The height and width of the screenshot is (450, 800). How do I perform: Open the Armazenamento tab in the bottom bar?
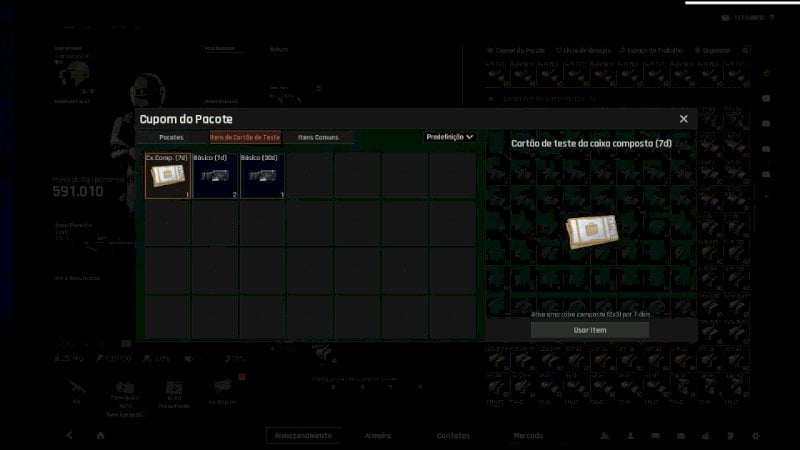304,436
